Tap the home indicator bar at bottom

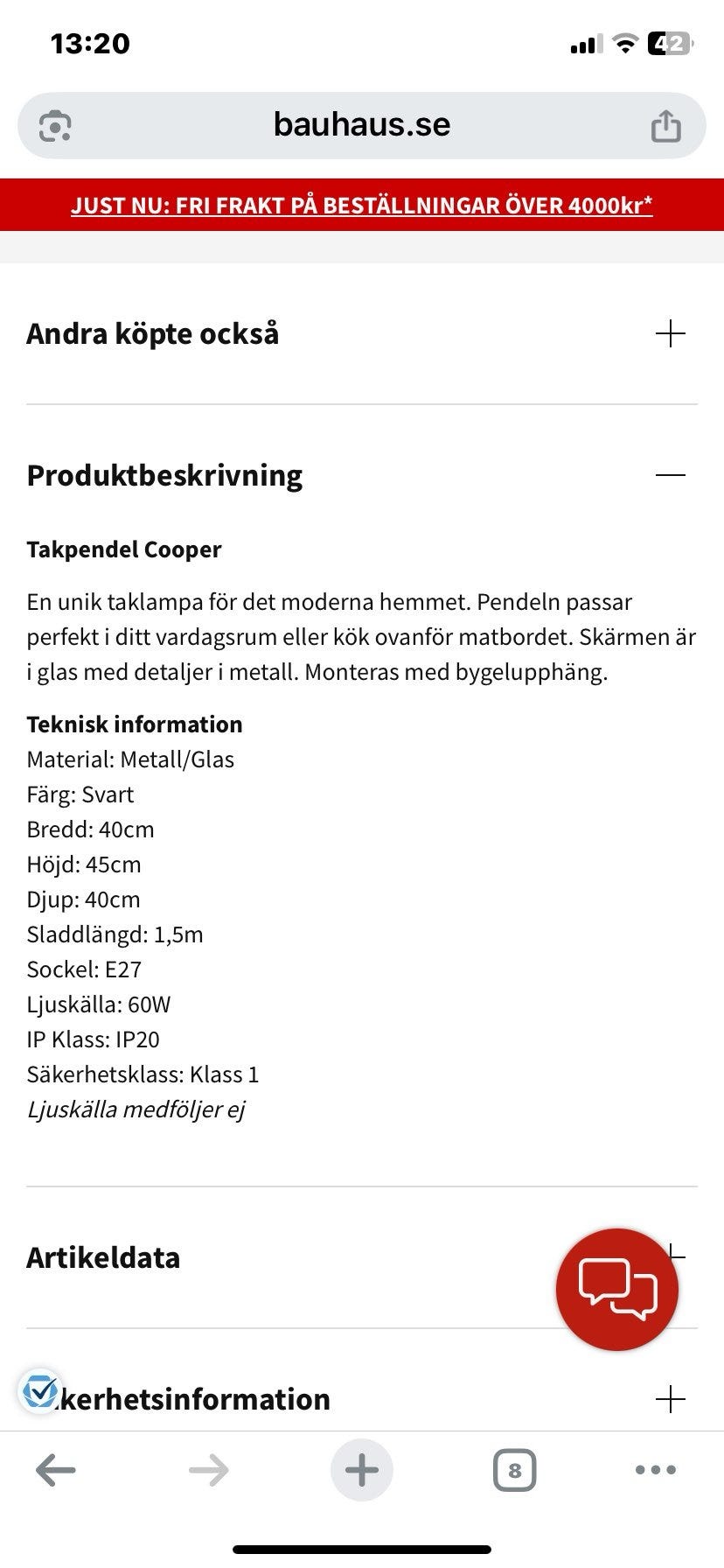(362, 1550)
